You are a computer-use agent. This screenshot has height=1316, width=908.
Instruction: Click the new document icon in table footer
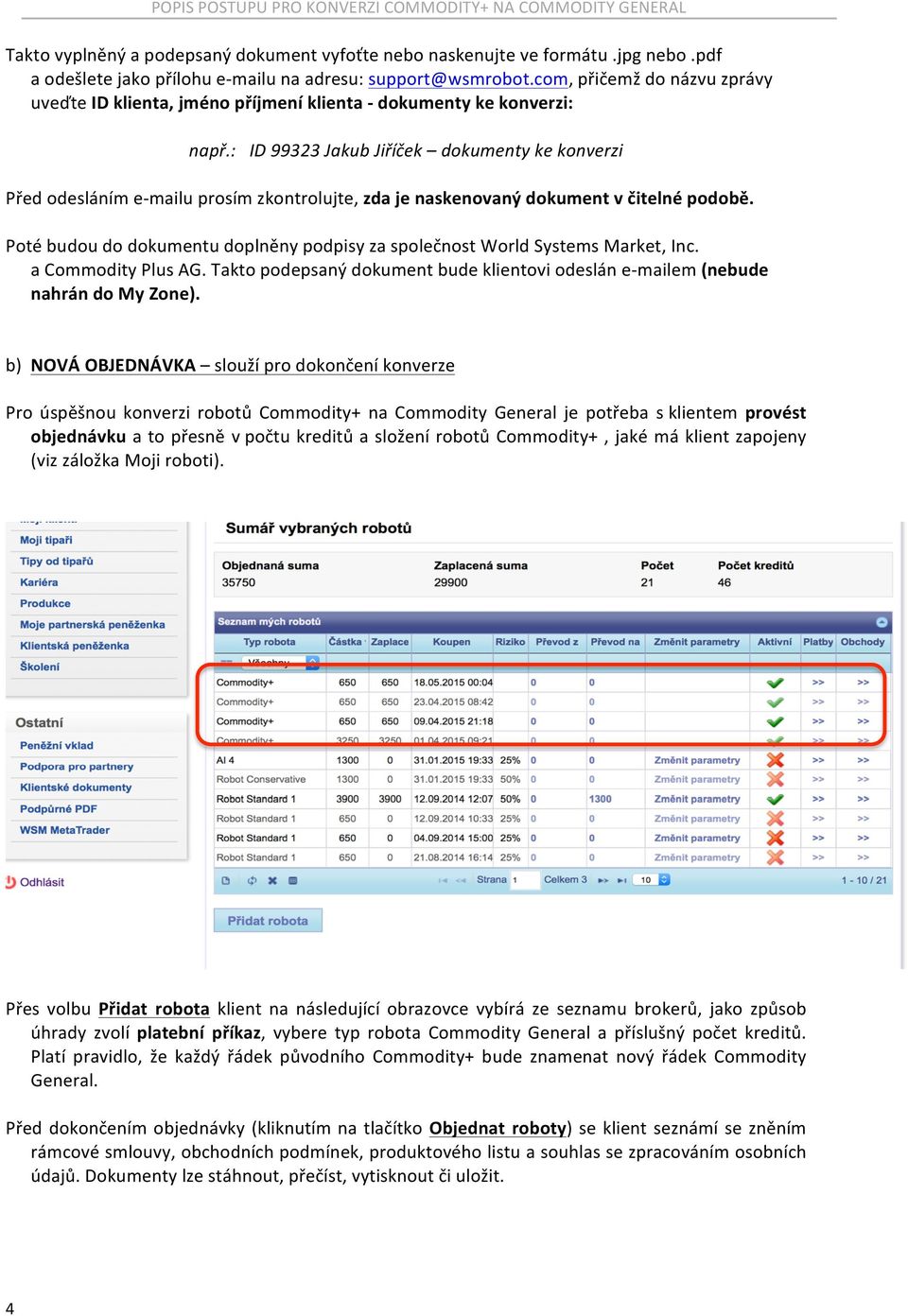(225, 880)
